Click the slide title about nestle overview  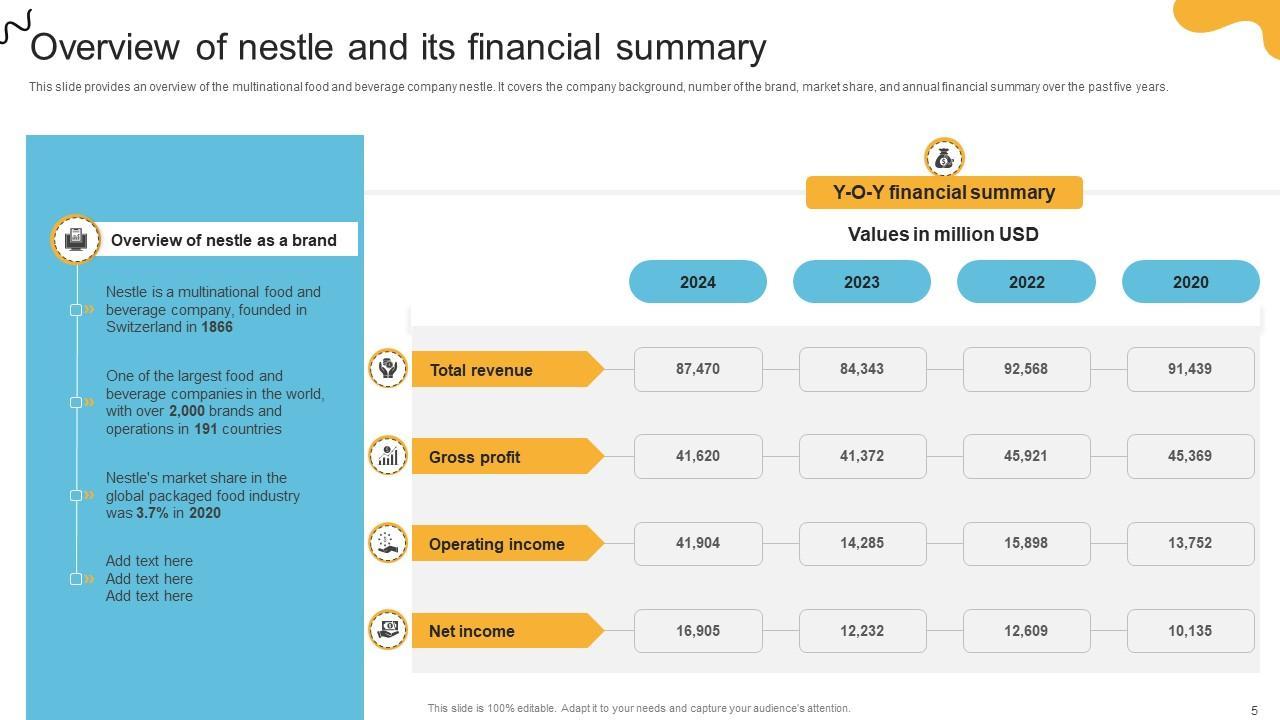click(x=398, y=47)
